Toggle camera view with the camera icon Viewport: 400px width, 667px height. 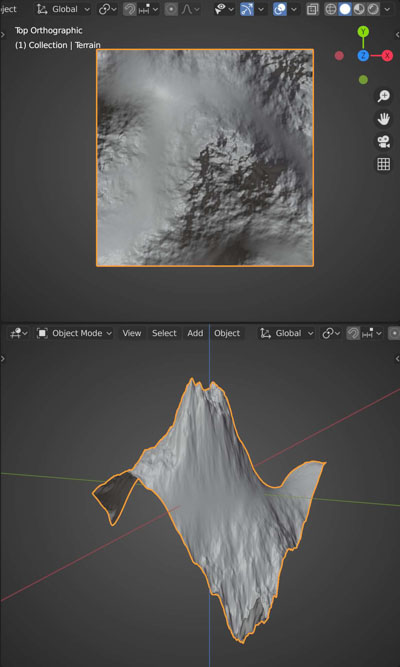point(383,142)
